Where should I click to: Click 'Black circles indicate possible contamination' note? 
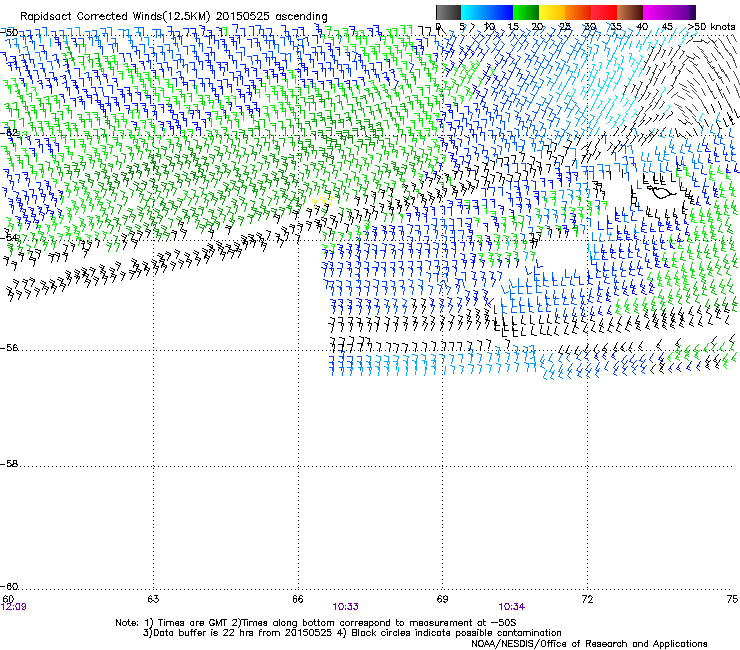[457, 633]
